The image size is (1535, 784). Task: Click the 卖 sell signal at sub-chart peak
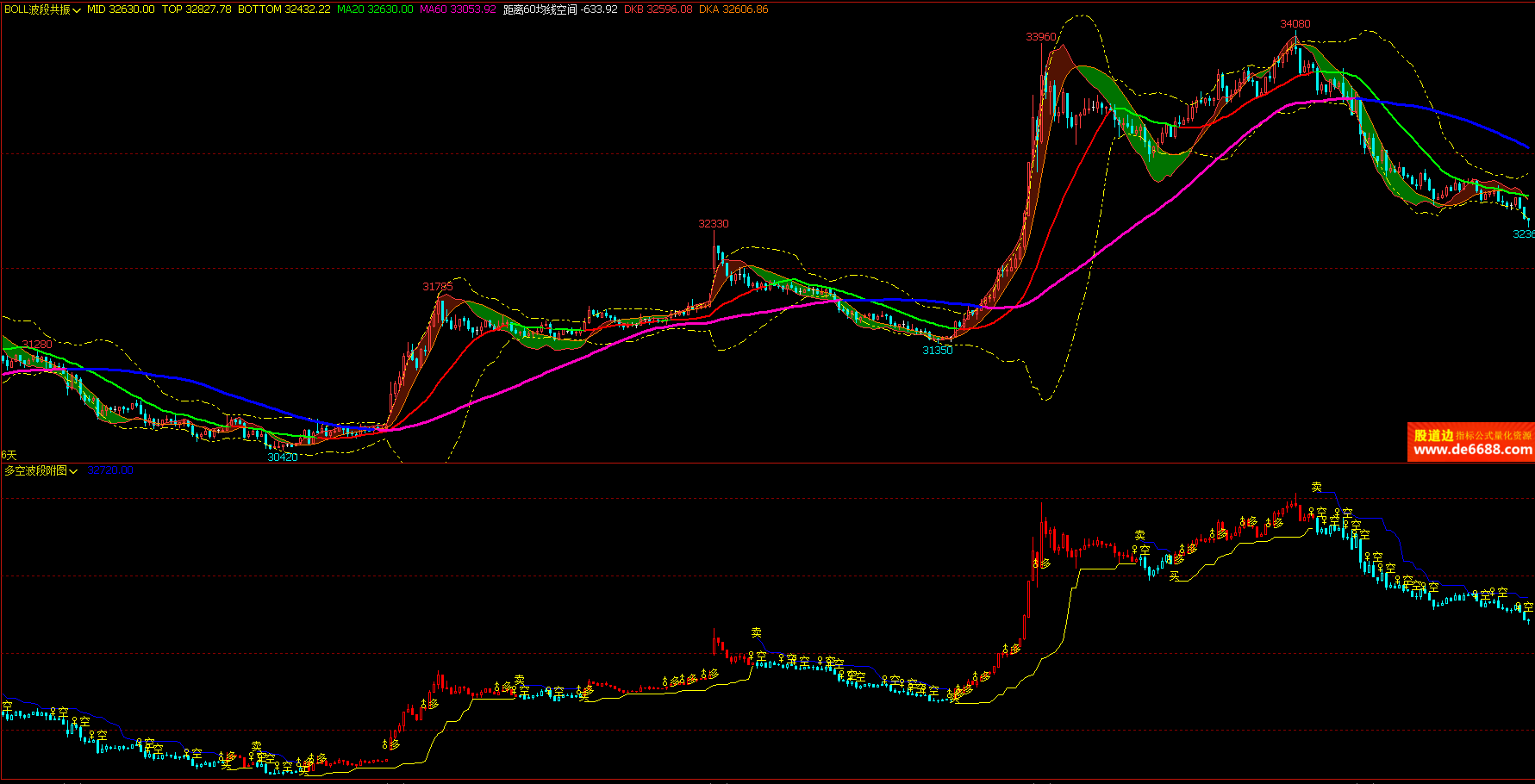pyautogui.click(x=1316, y=488)
